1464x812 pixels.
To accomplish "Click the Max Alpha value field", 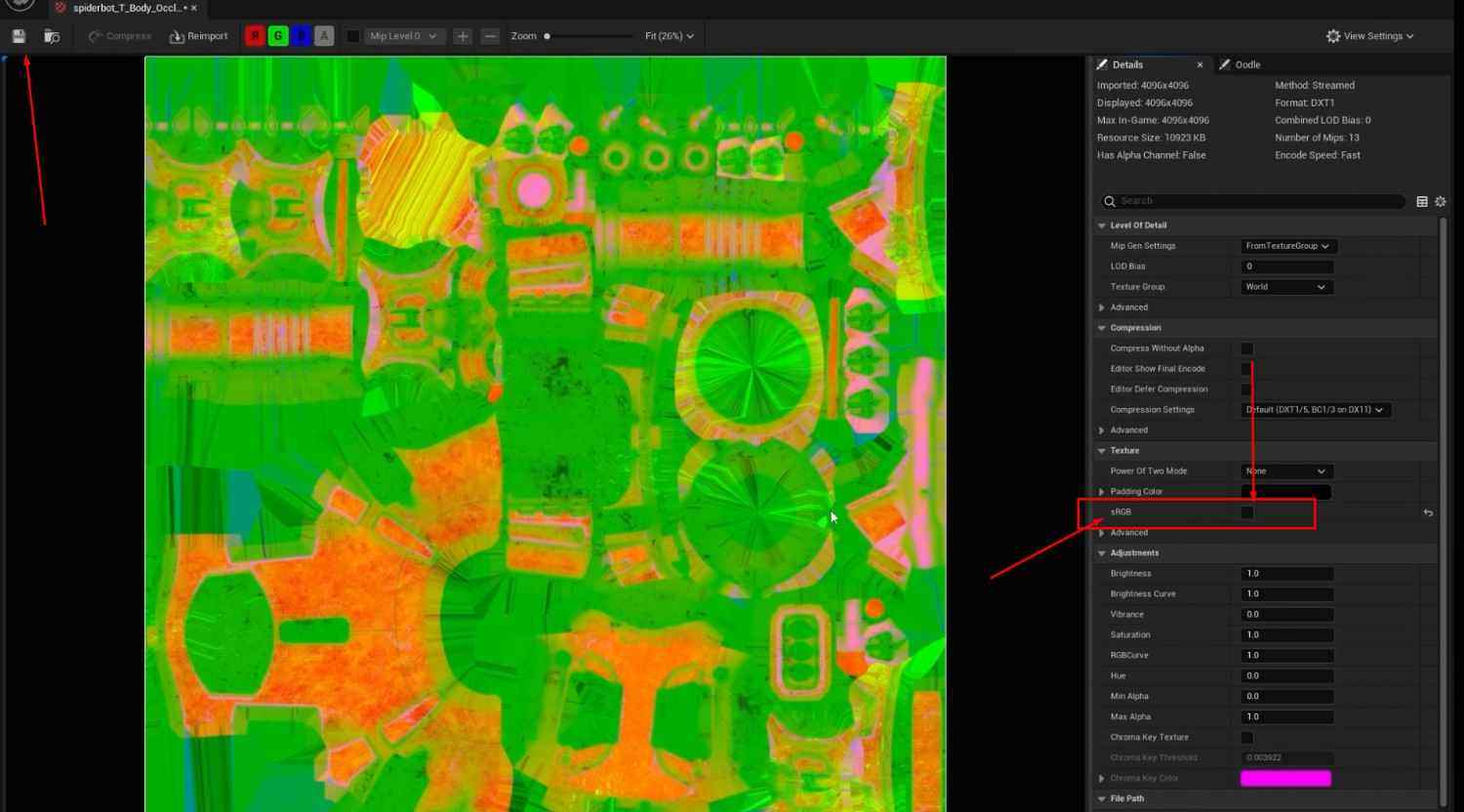I will pos(1287,717).
